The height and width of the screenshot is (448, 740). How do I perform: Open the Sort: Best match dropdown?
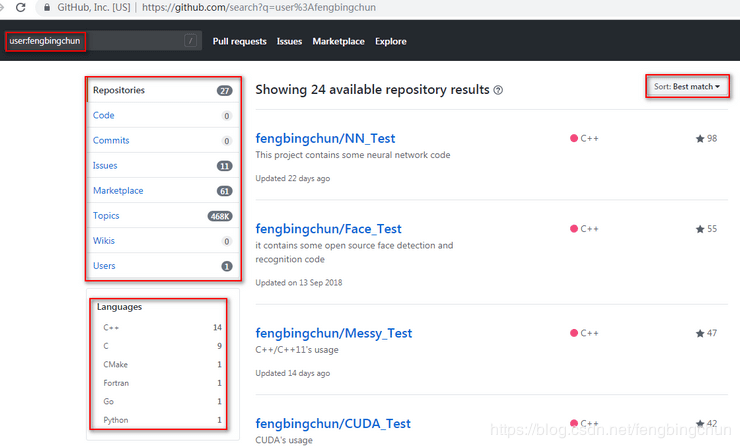pos(687,86)
